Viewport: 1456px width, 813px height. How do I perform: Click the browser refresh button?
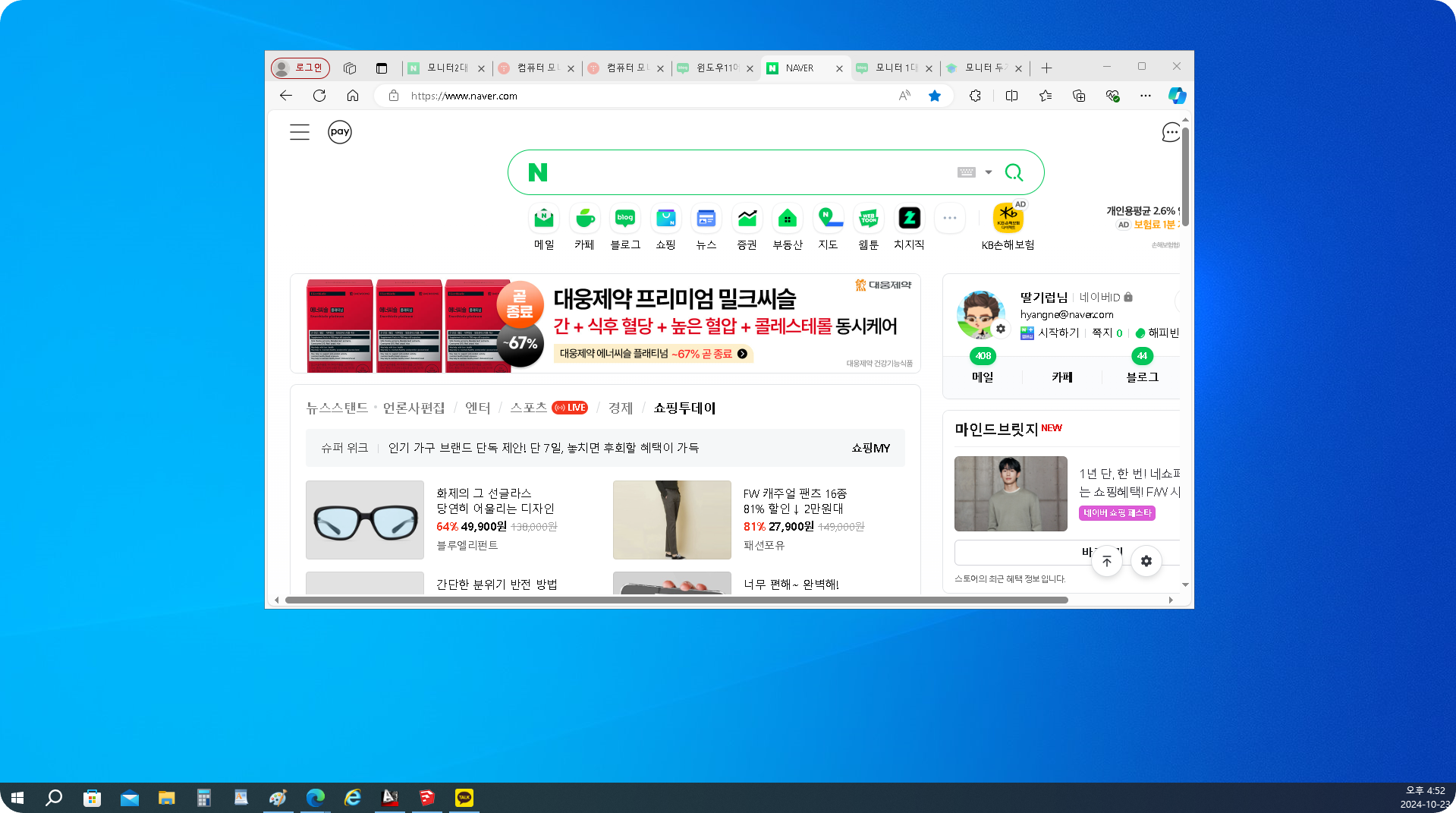pos(319,96)
